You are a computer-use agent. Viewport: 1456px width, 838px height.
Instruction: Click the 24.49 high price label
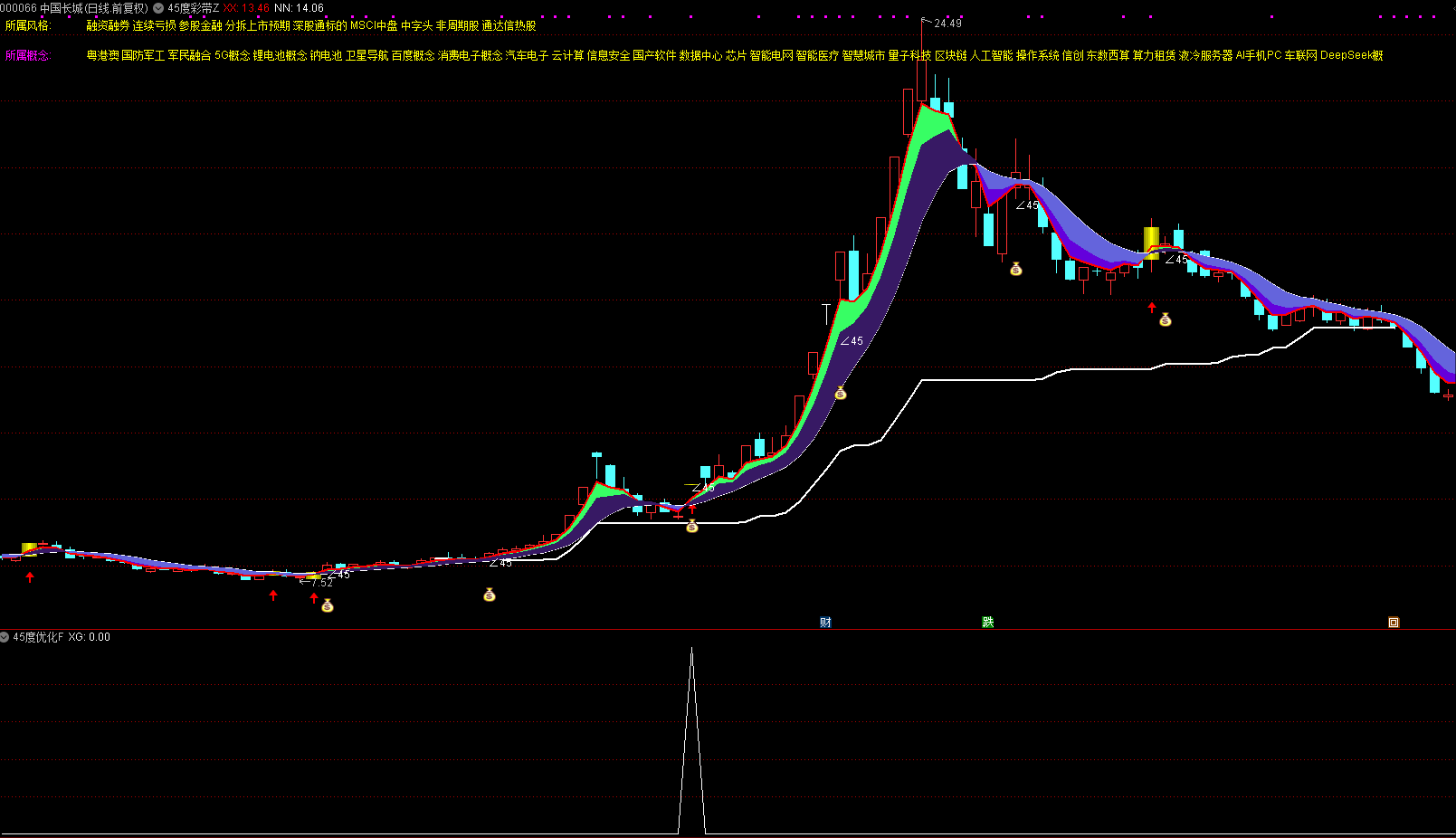[947, 24]
